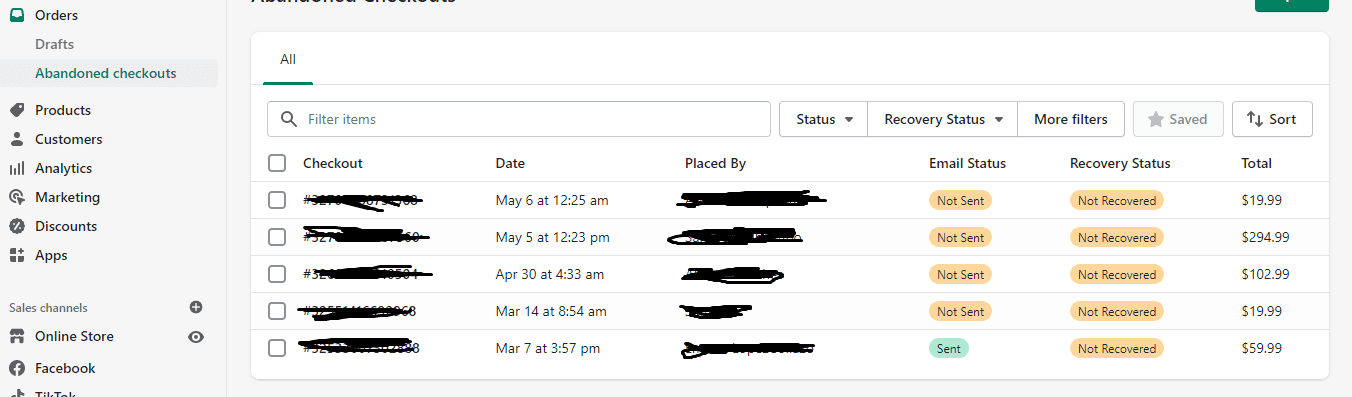This screenshot has height=397, width=1352.
Task: Check the May 6 at 12:25 am checkout row
Action: coord(277,200)
